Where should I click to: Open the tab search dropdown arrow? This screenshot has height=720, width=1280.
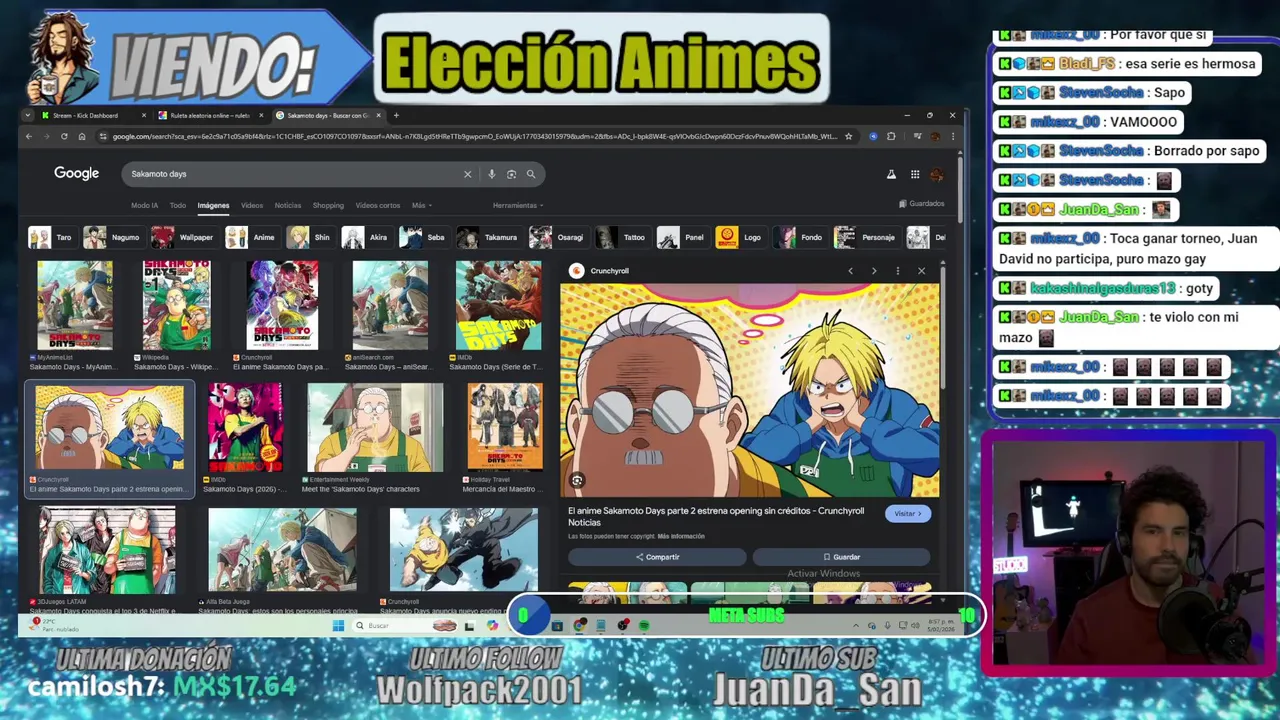coord(29,115)
